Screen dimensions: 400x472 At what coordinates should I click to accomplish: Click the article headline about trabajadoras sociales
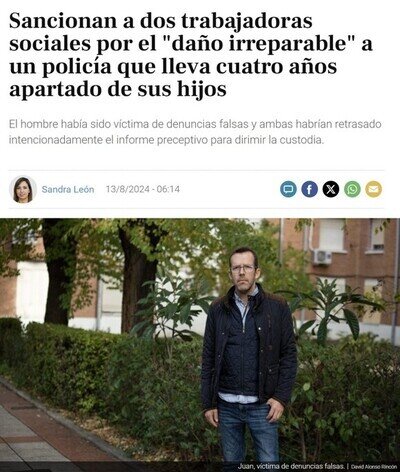click(190, 55)
